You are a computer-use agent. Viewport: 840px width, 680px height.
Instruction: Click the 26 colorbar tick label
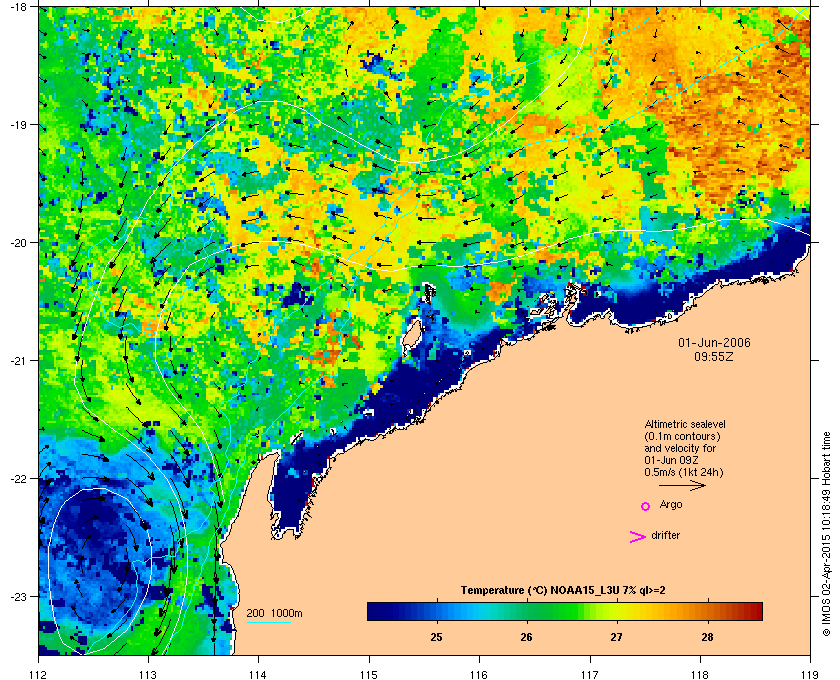tap(527, 637)
